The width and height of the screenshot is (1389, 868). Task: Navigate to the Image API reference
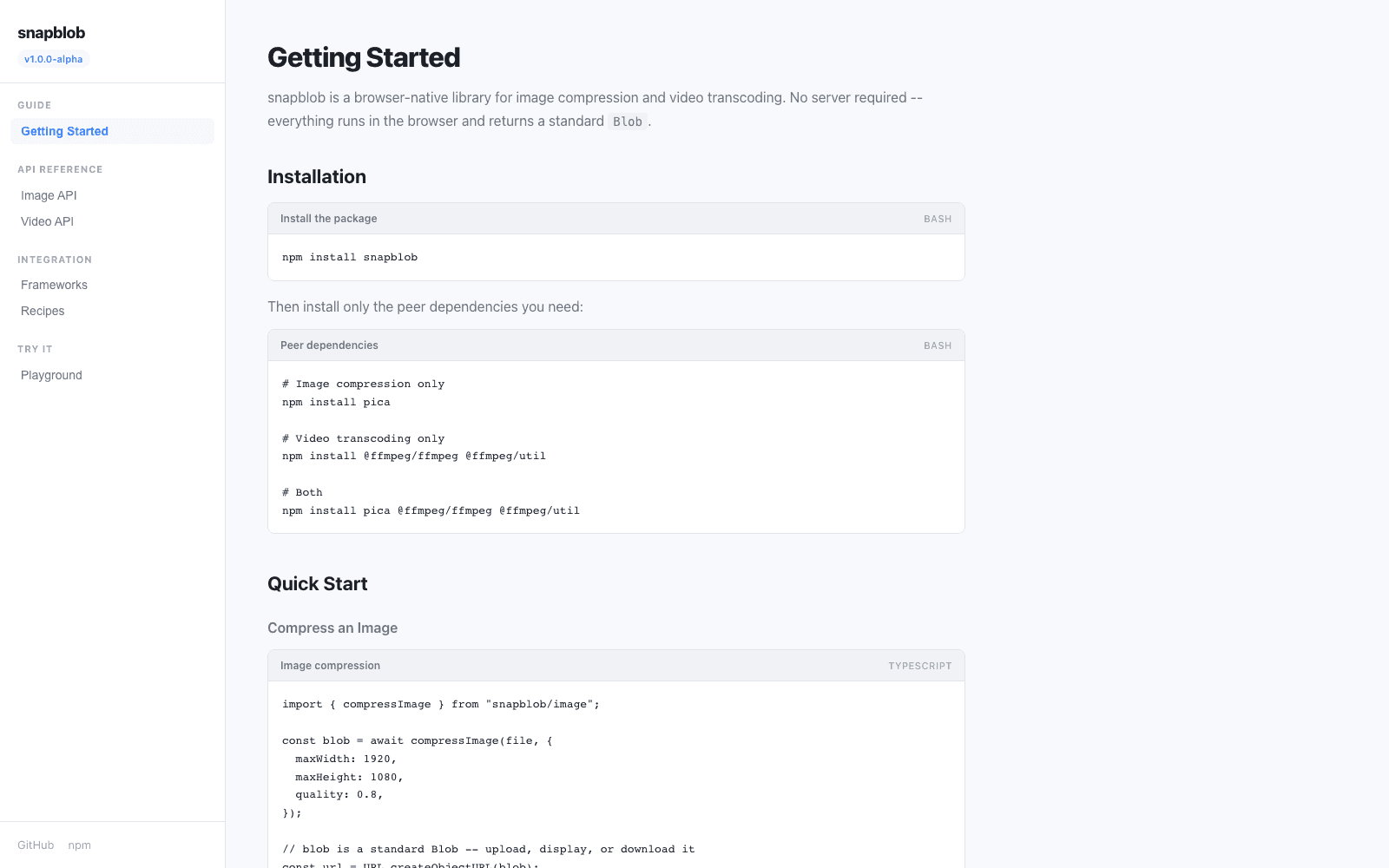49,195
